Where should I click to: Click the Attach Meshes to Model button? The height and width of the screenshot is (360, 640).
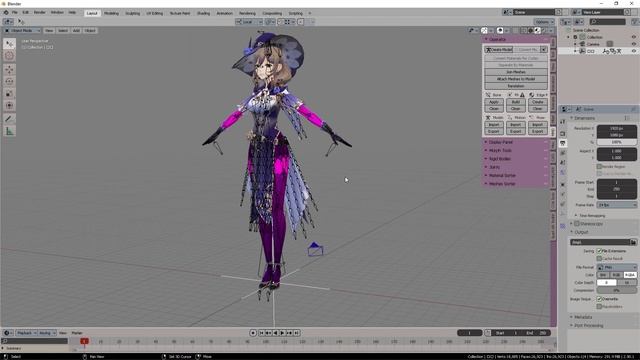(x=516, y=79)
